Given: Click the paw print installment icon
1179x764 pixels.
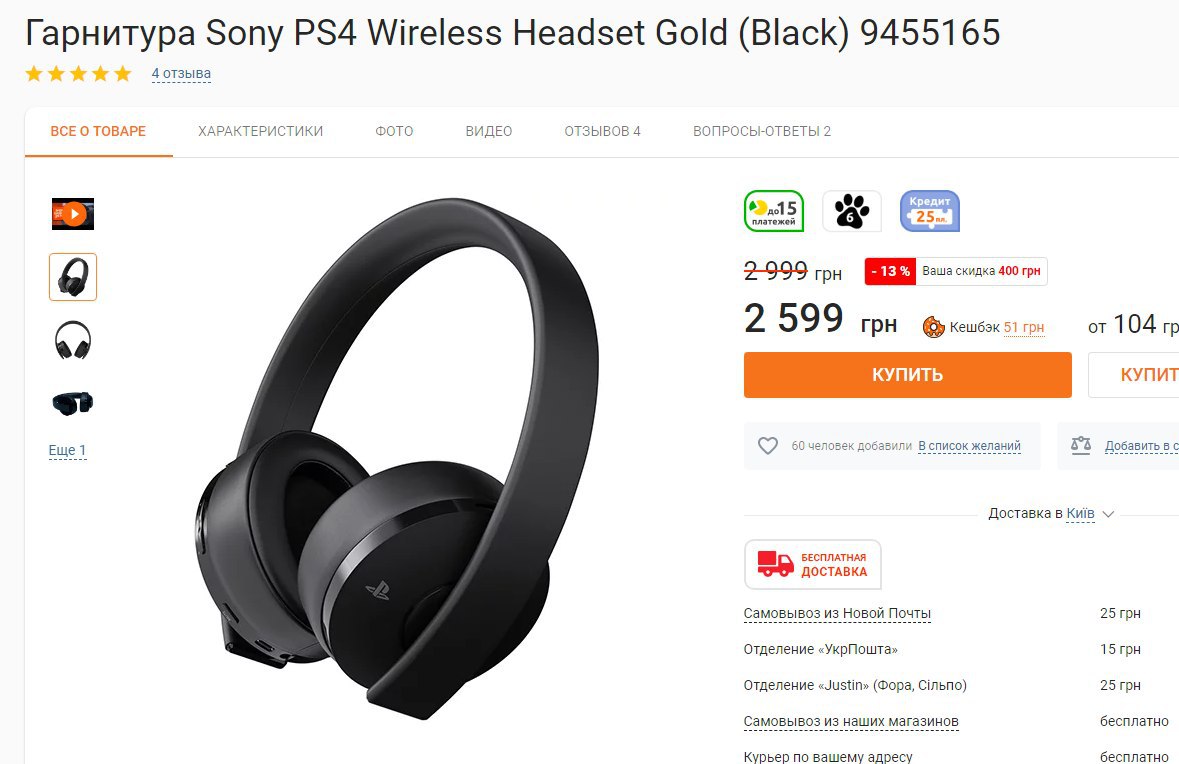Looking at the screenshot, I should pyautogui.click(x=851, y=211).
